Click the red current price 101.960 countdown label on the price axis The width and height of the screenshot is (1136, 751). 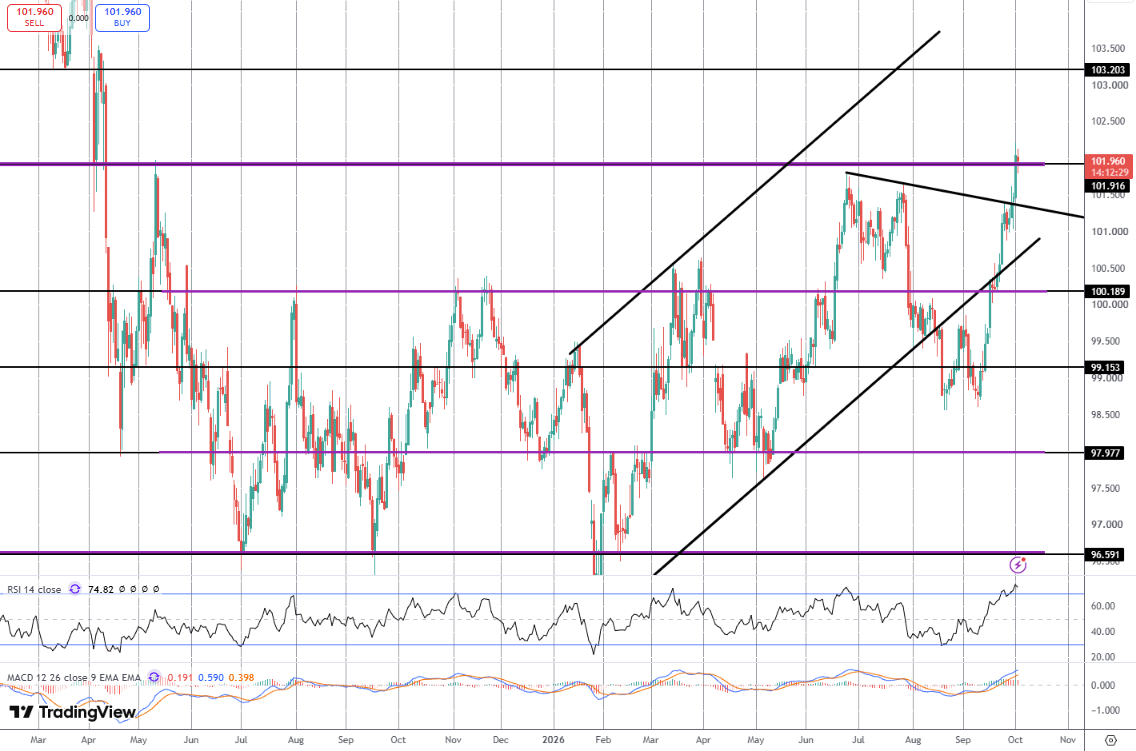[x=1108, y=167]
